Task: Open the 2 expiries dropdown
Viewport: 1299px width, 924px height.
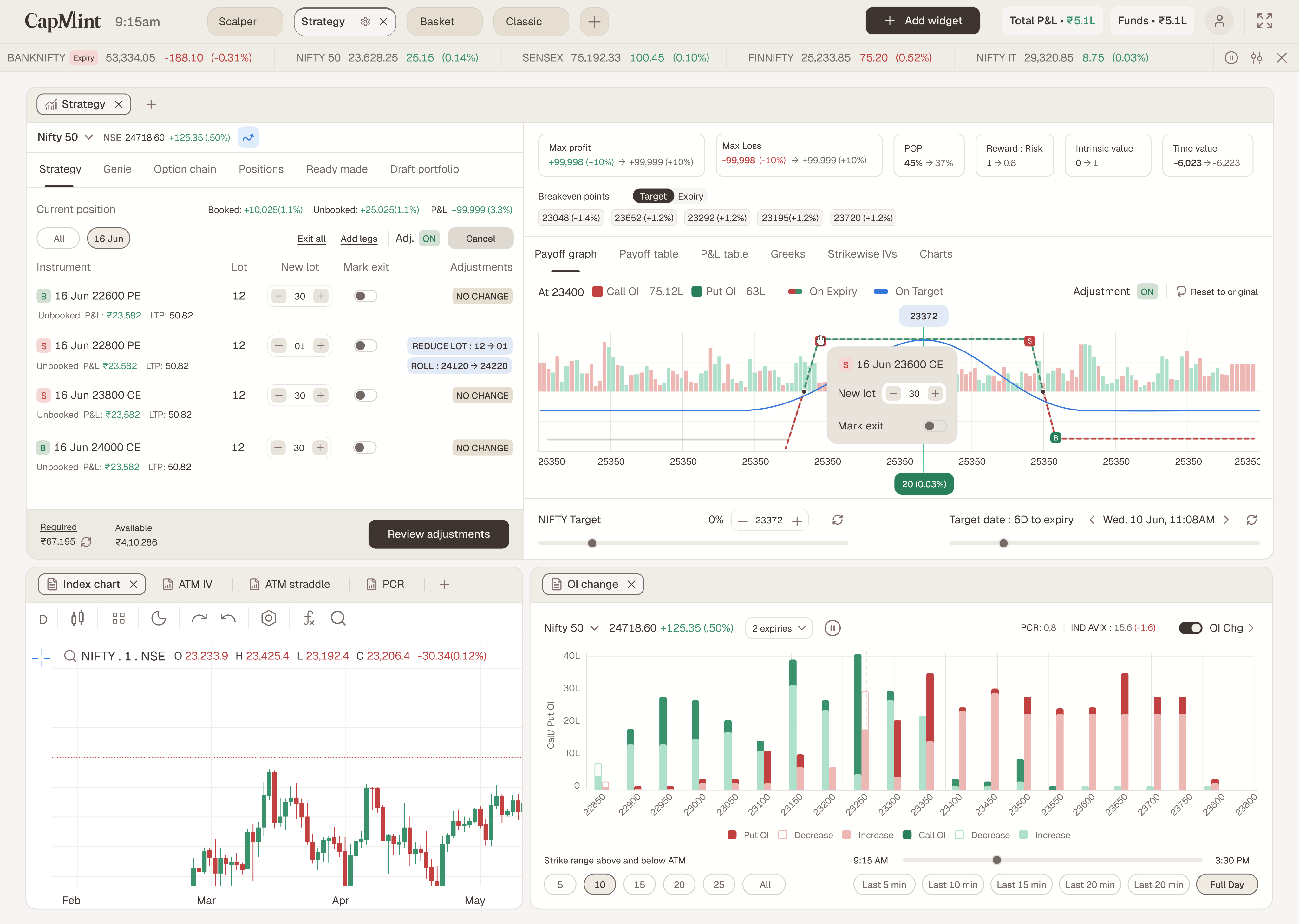Action: [779, 628]
